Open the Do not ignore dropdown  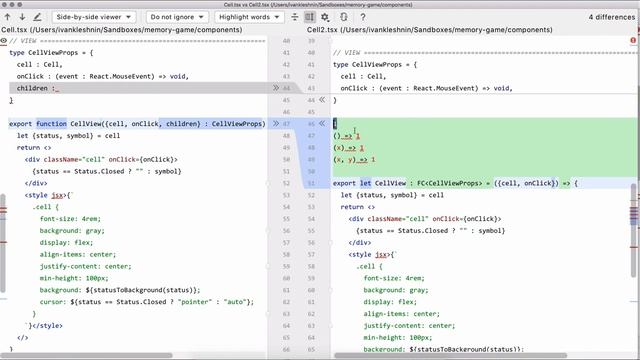pyautogui.click(x=177, y=17)
